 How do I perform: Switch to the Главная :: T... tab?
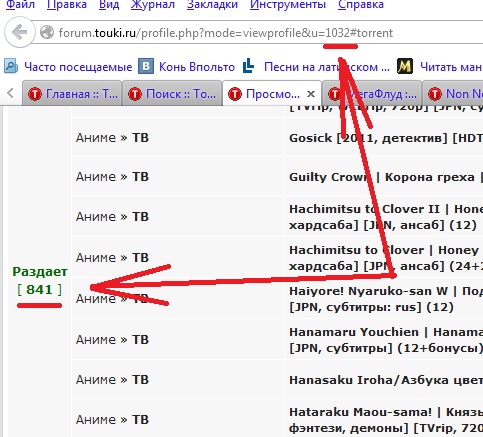(x=72, y=94)
